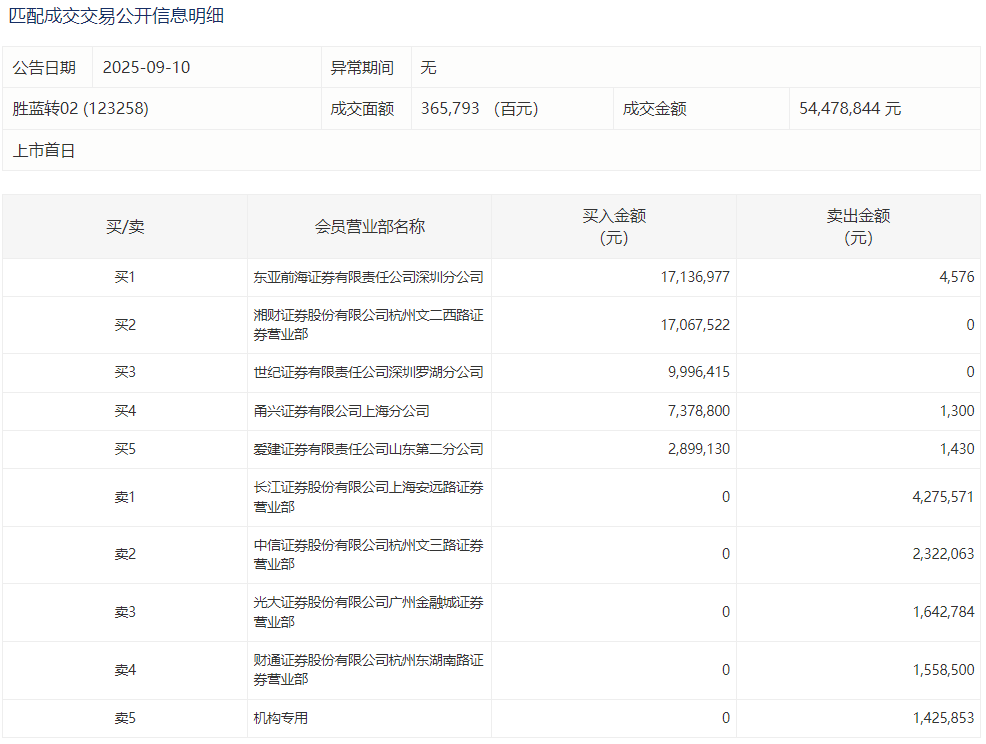Select 湘财证券 杭州文二西路 branch entry
The height and width of the screenshot is (744, 986).
click(x=368, y=325)
